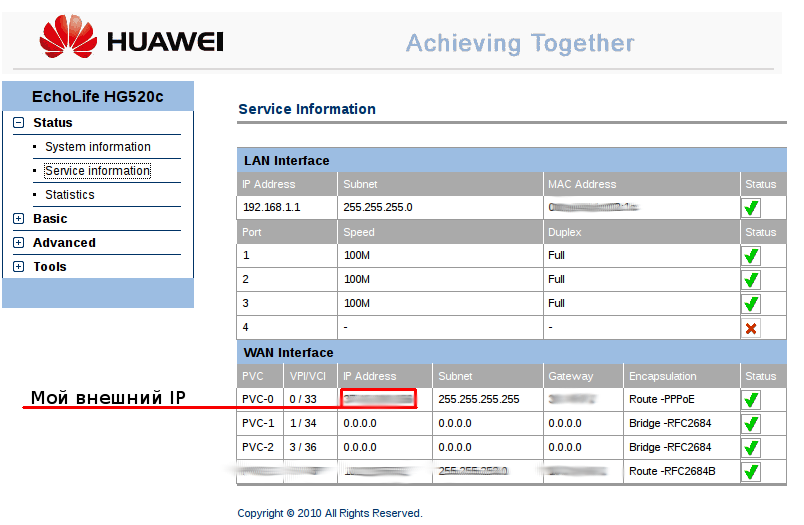Viewport: 804px width, 525px height.
Task: Click status check of Route-RFC2684B row
Action: click(x=751, y=472)
